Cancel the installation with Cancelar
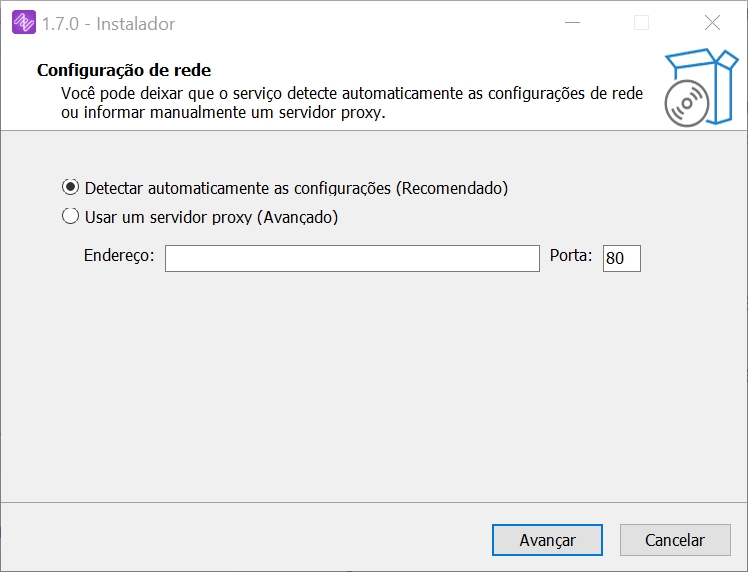 tap(674, 540)
